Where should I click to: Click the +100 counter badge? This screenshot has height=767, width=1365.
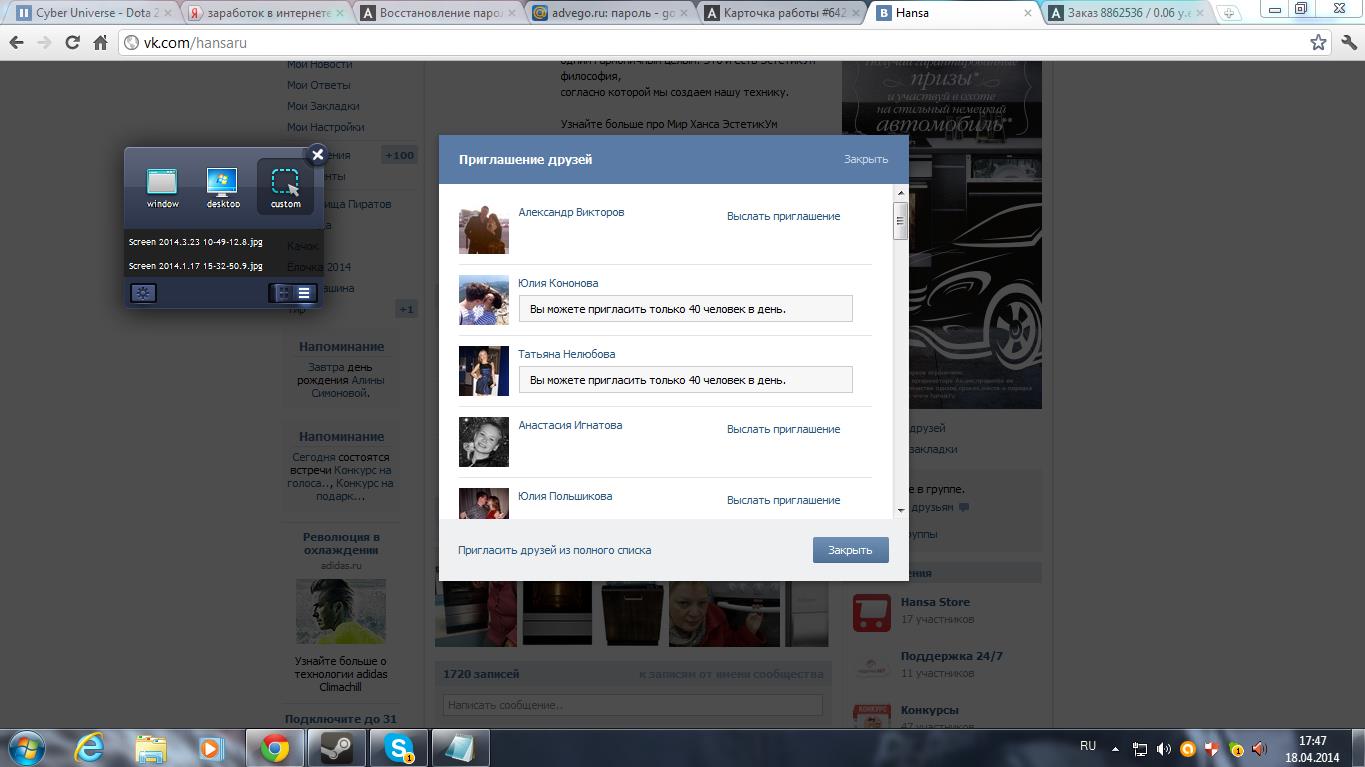click(x=399, y=155)
